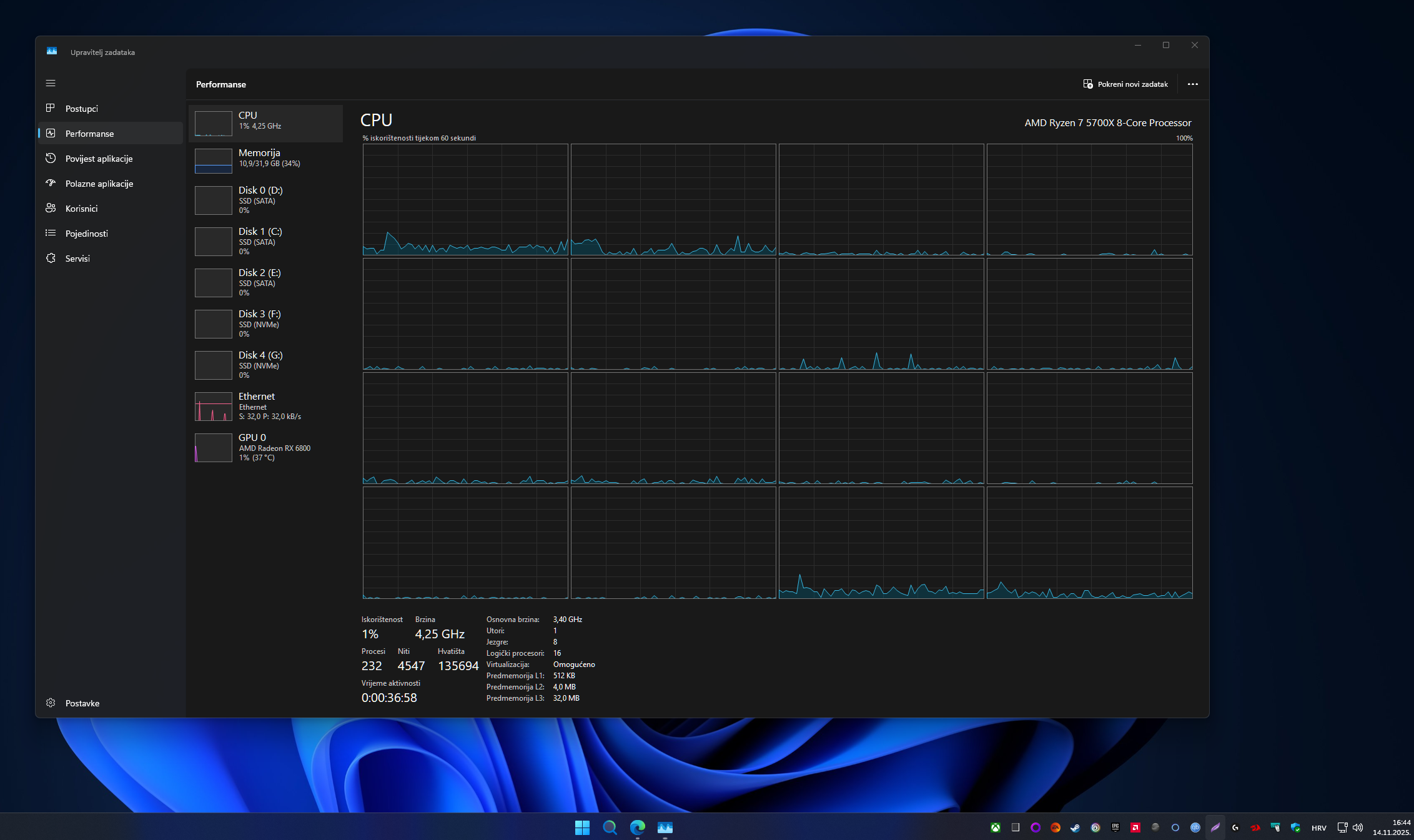The height and width of the screenshot is (840, 1414).
Task: Go to the Korisnici page
Action: (x=81, y=209)
